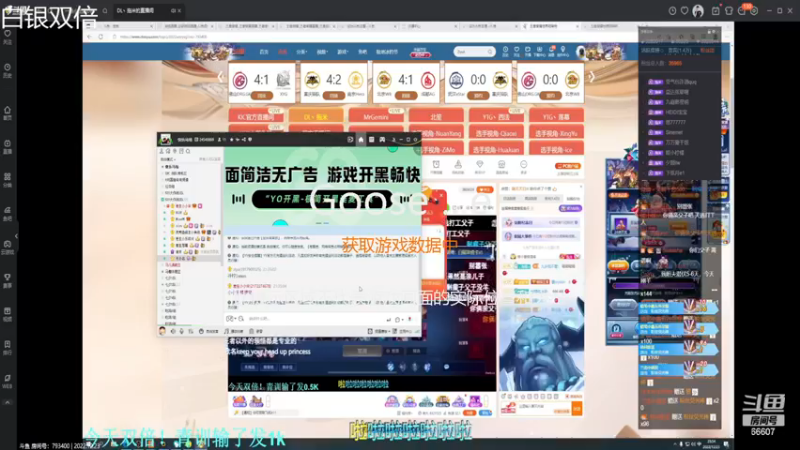This screenshot has height=450, width=800.
Task: Click the search magnifier beside the room tab
Action: pos(105,11)
